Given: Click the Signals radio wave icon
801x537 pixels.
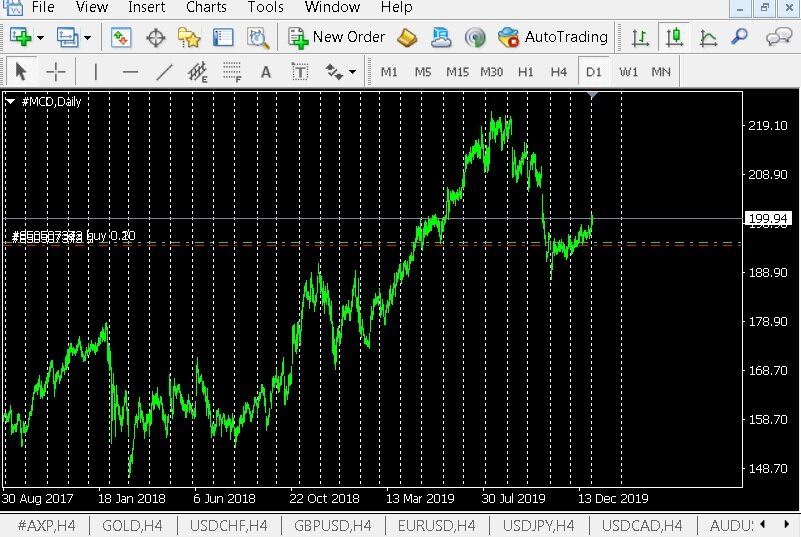Looking at the screenshot, I should click(x=475, y=38).
